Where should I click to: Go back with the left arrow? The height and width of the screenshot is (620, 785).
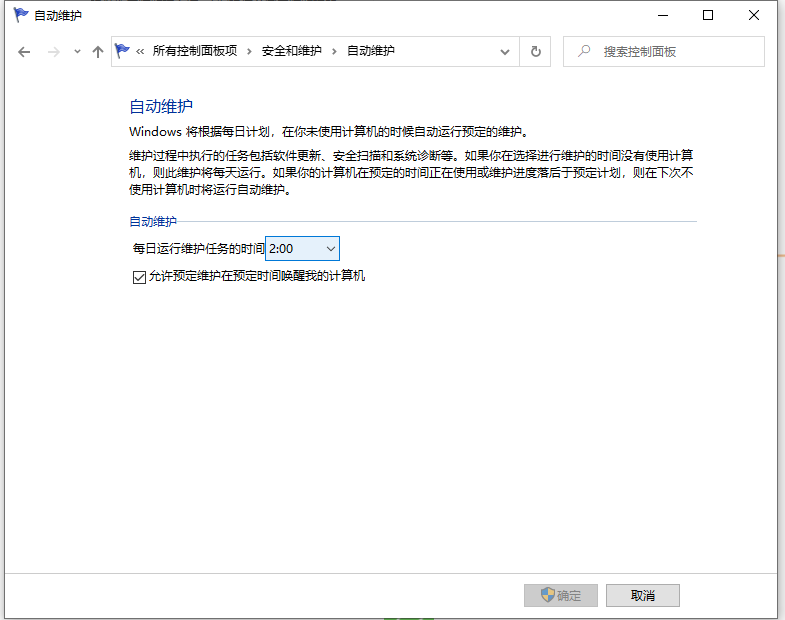[x=24, y=52]
